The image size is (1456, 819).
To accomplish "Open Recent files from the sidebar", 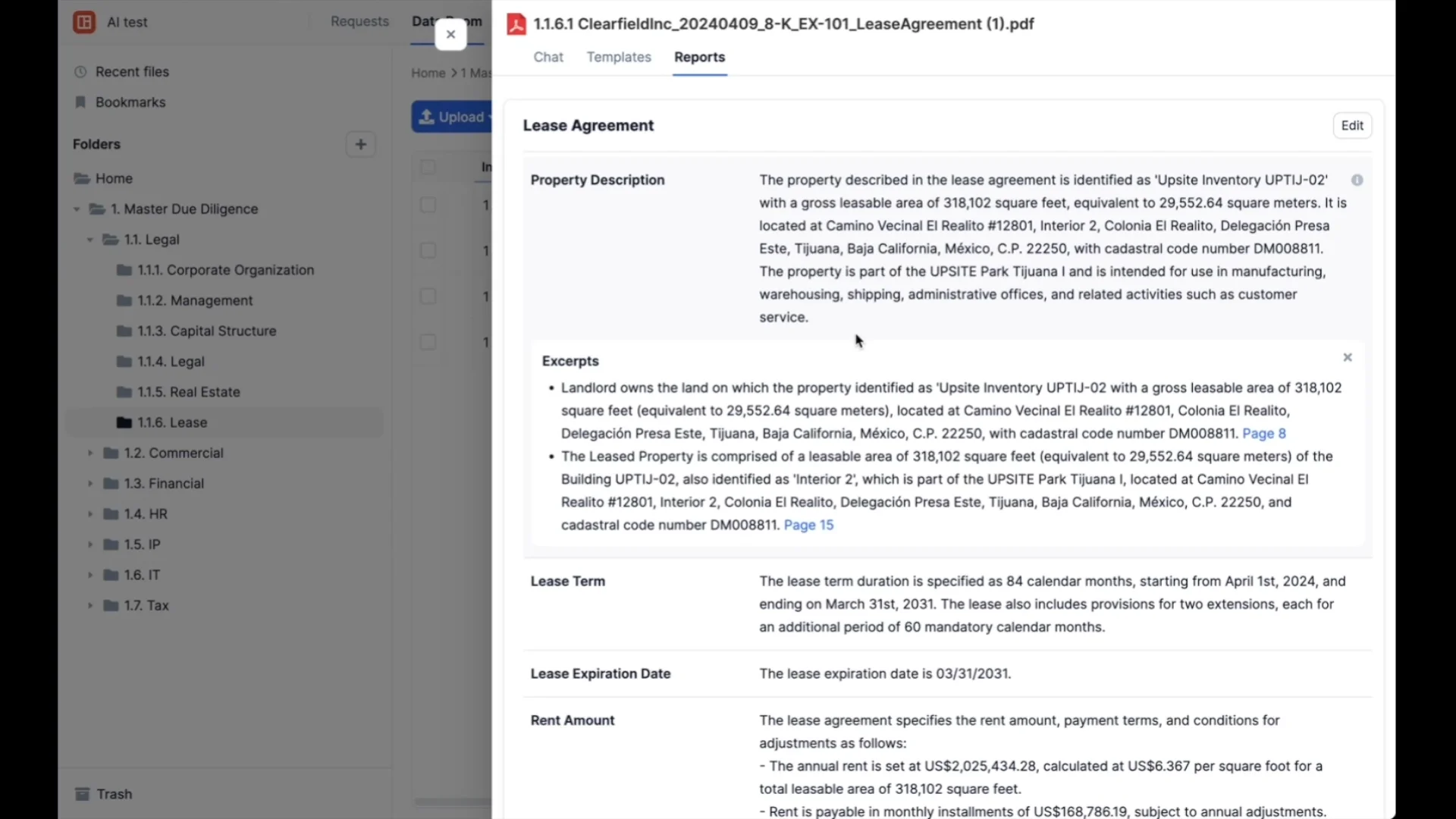I will [132, 72].
